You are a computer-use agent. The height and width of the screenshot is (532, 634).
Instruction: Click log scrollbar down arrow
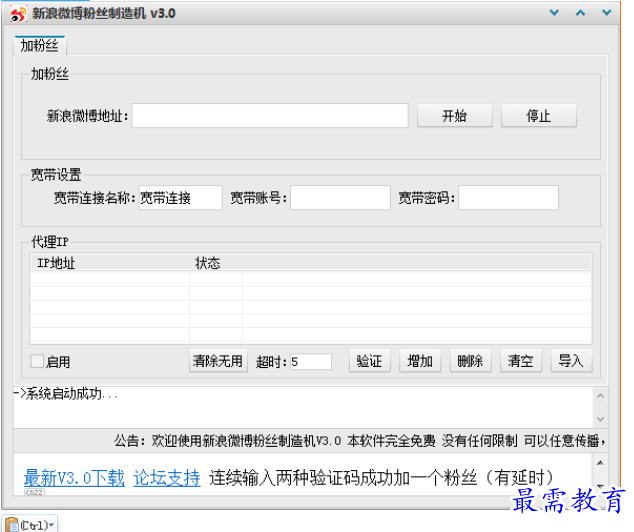tap(600, 419)
